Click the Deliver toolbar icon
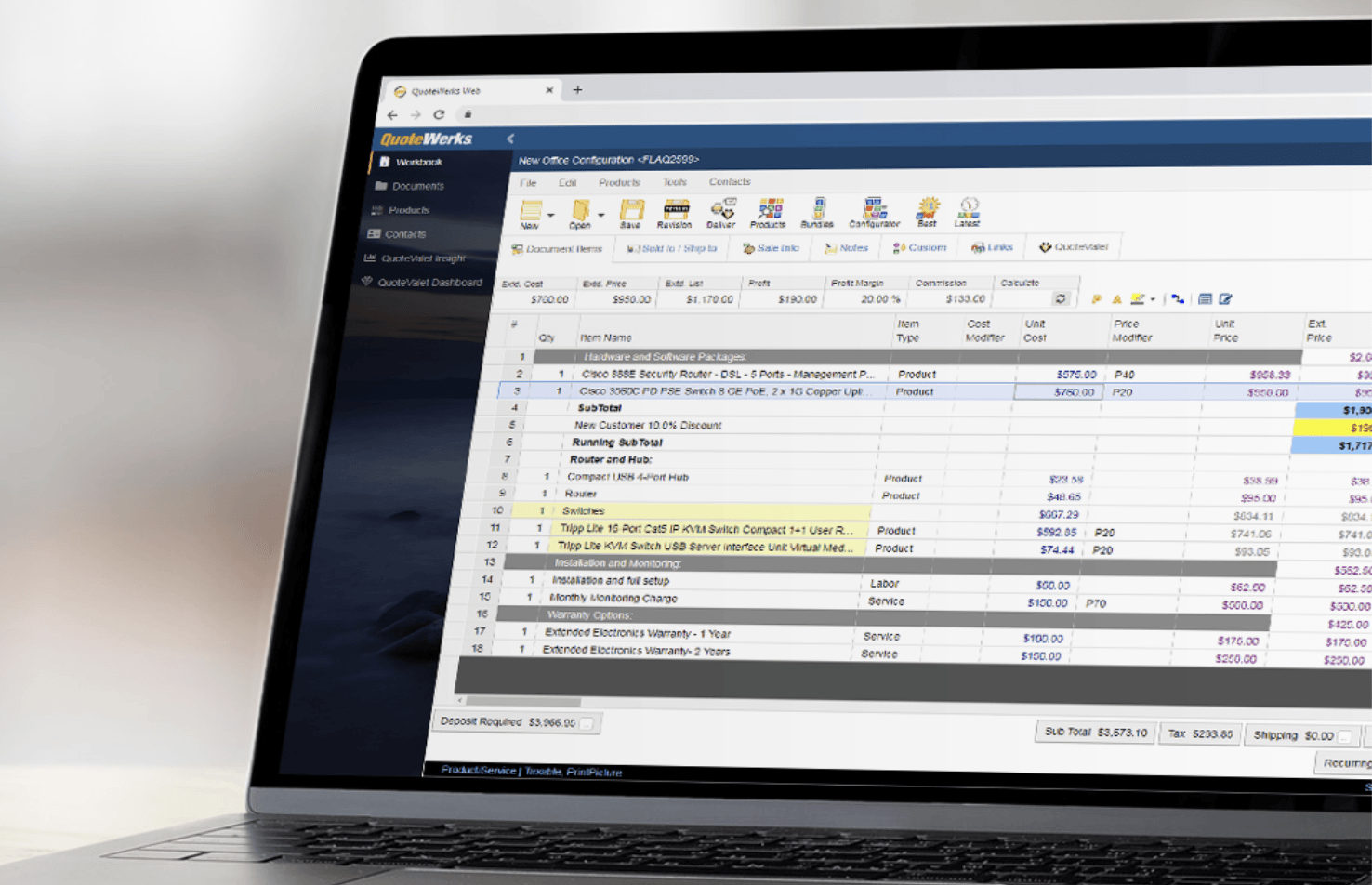Viewport: 1372px width, 885px height. [721, 214]
